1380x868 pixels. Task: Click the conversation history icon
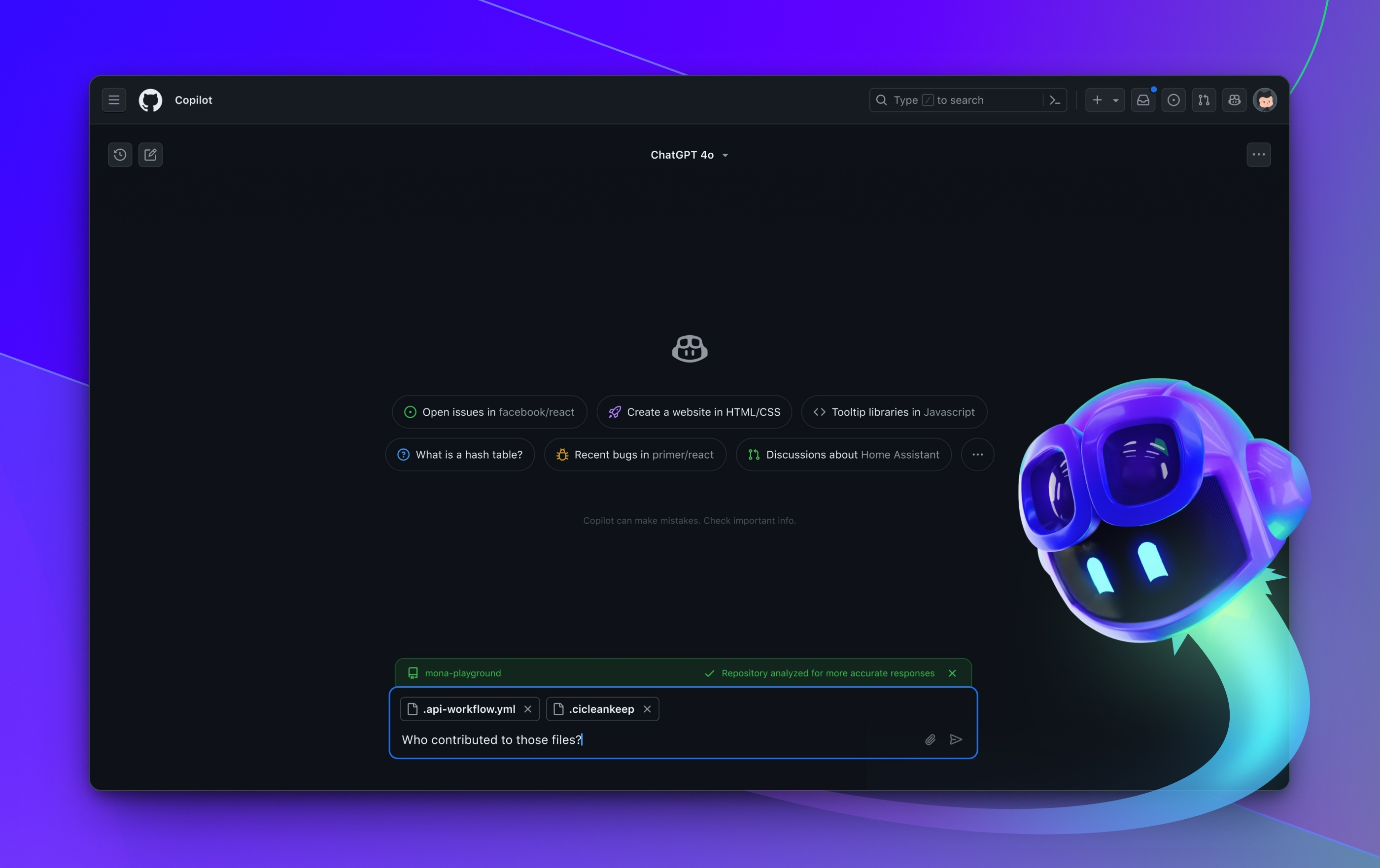tap(120, 154)
